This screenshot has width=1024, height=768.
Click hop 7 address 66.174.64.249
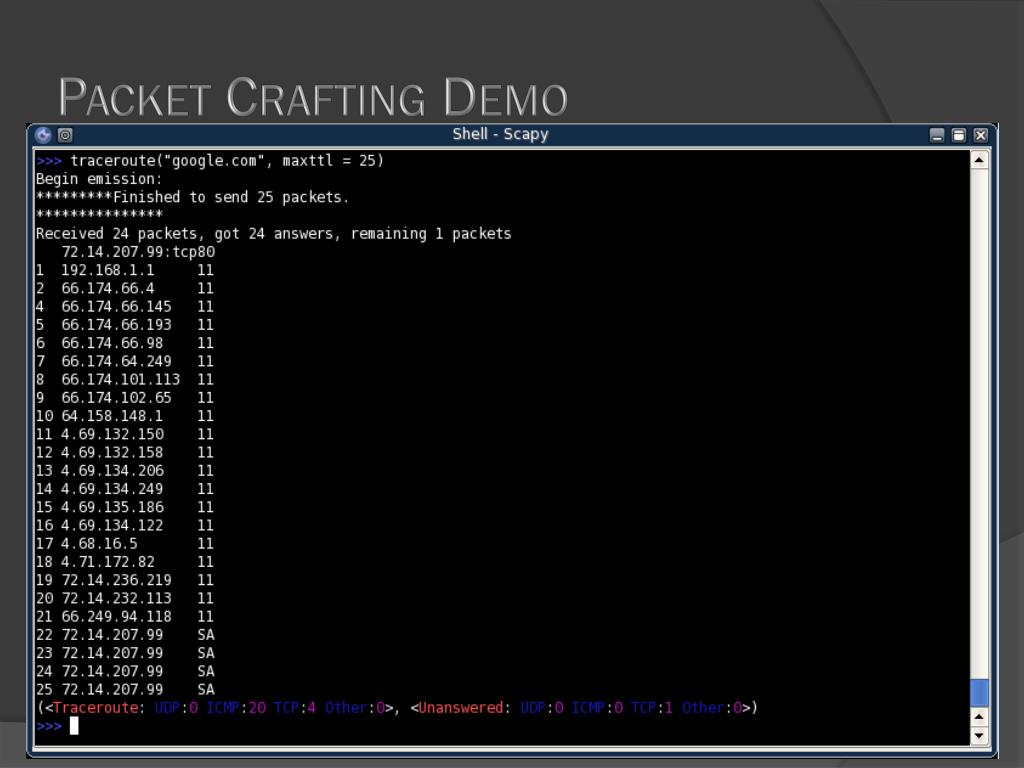pyautogui.click(x=116, y=362)
